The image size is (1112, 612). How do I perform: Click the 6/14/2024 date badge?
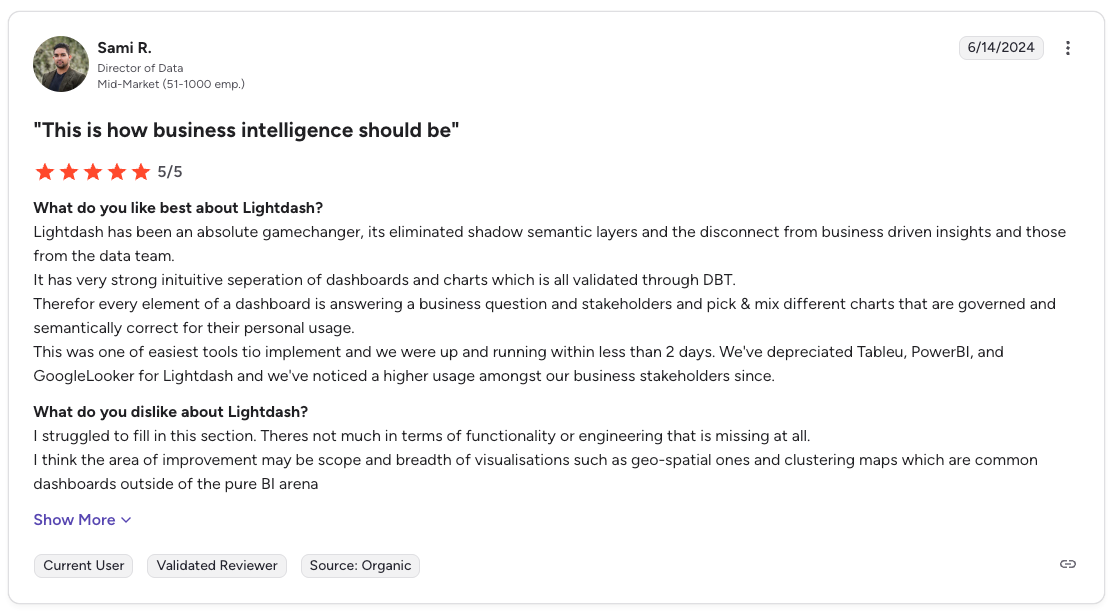click(x=1001, y=48)
